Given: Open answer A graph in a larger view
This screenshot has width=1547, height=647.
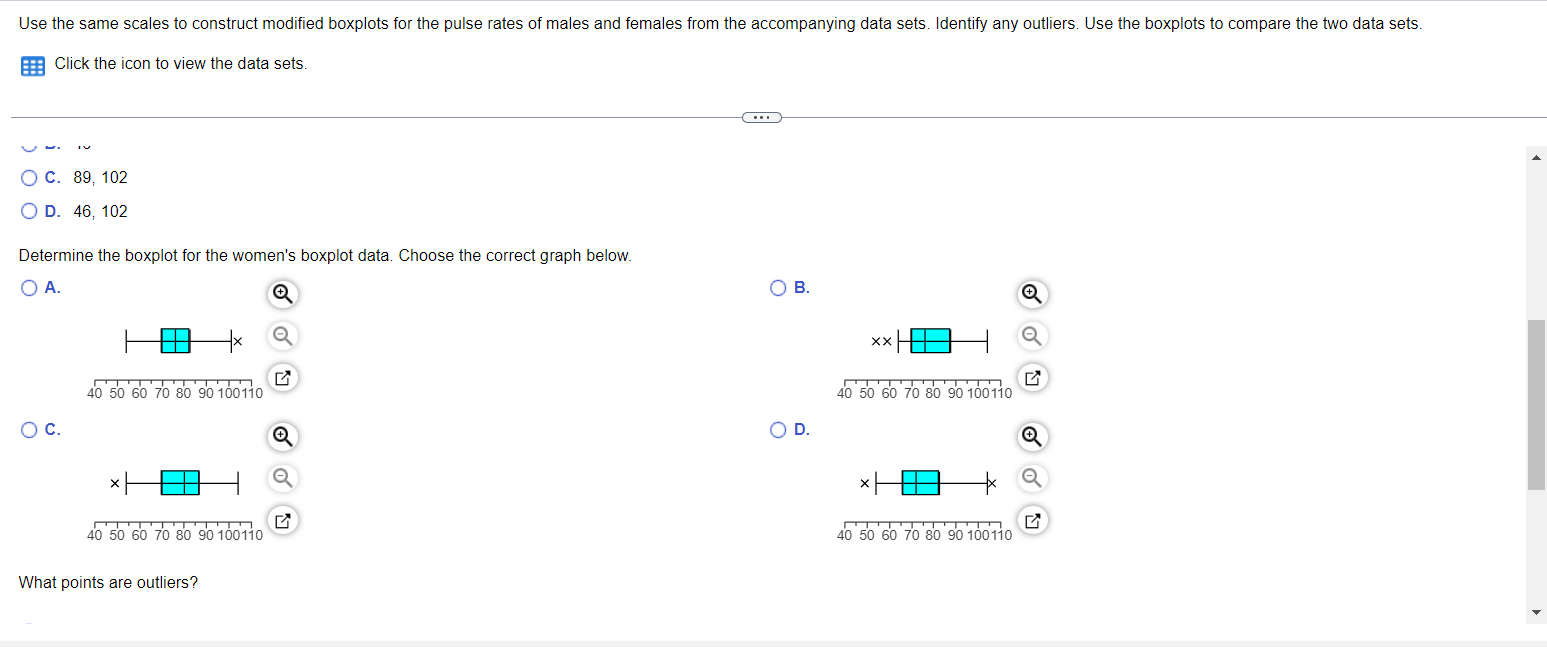Looking at the screenshot, I should point(282,378).
